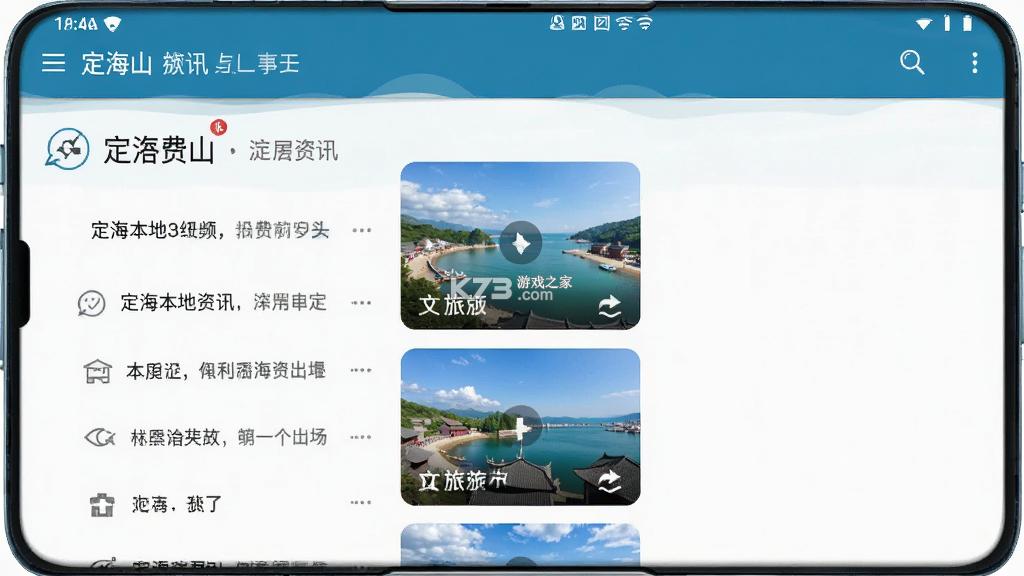Viewport: 1024px width, 576px height.
Task: Tap the app title text in header bar
Action: tap(190, 64)
